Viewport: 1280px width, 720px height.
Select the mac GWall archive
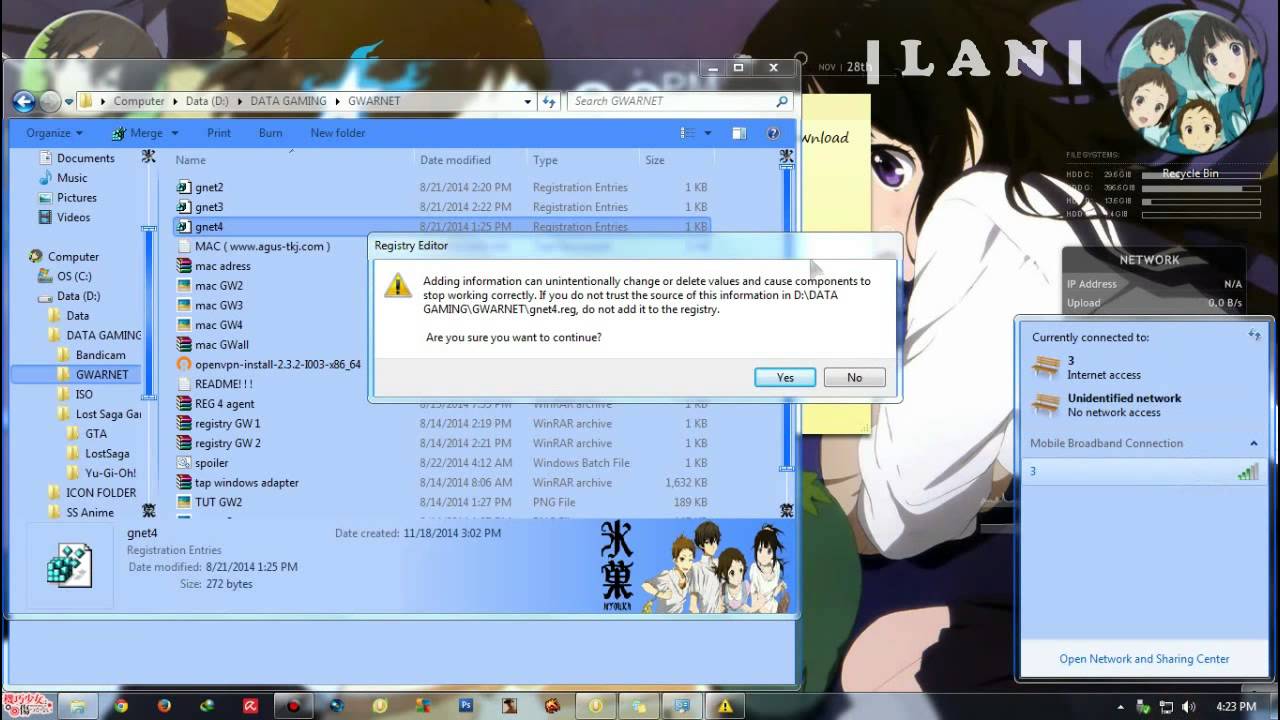coord(221,345)
